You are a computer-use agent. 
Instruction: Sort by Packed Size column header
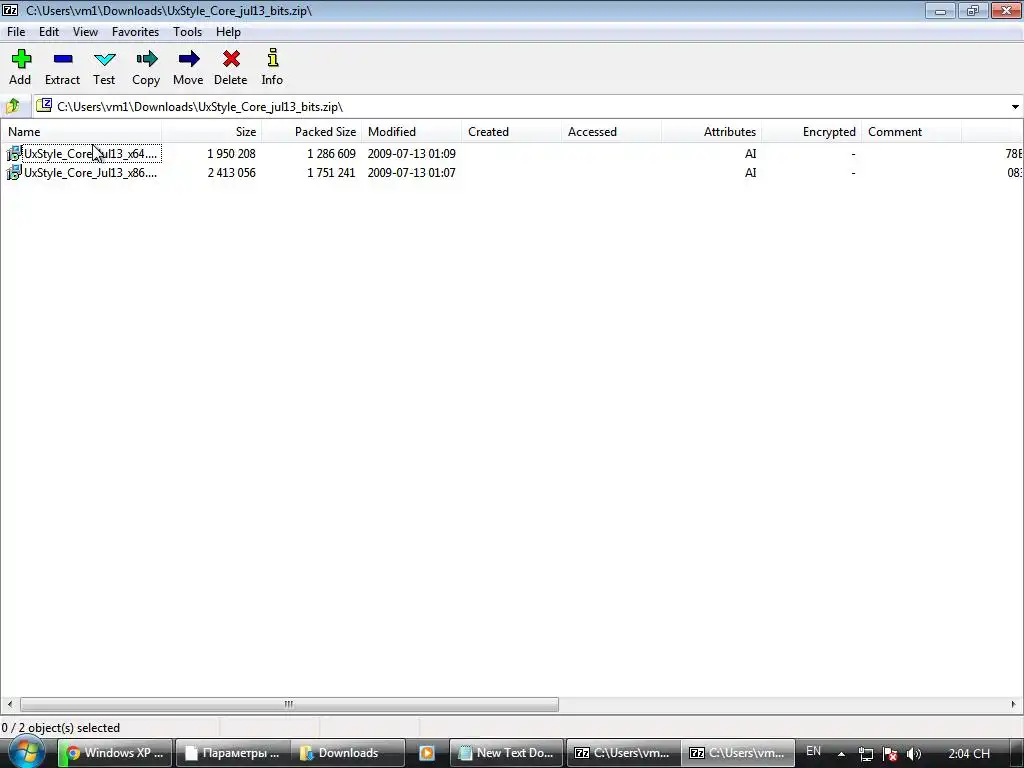click(312, 131)
